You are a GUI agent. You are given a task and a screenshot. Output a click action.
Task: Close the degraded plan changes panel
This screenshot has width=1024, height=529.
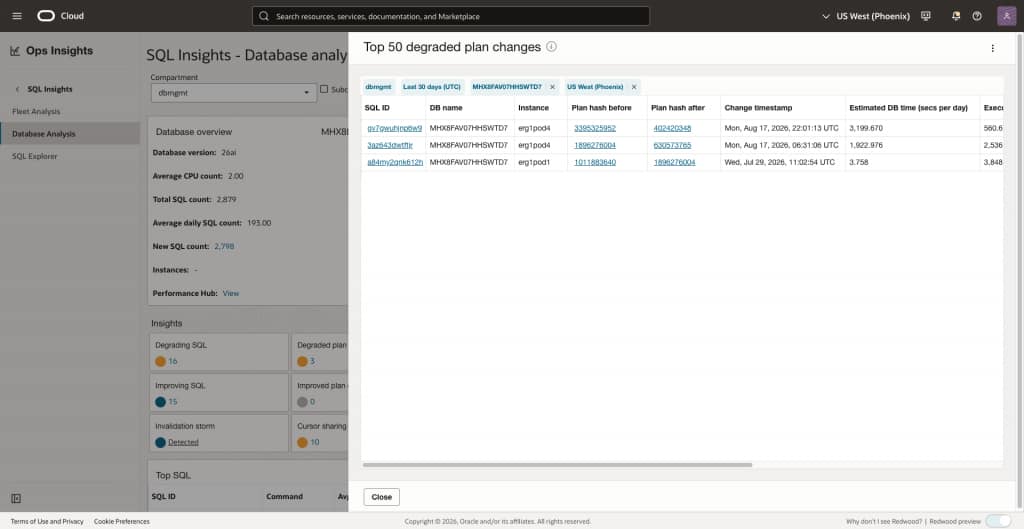point(381,497)
